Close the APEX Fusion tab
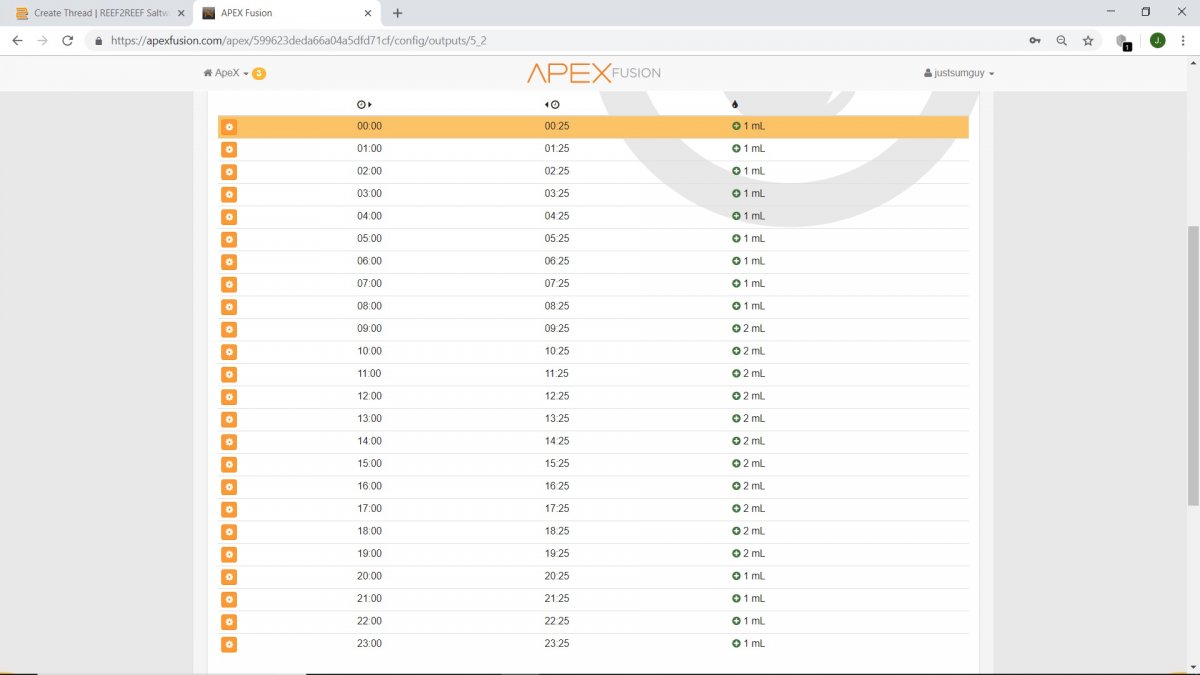 click(368, 13)
